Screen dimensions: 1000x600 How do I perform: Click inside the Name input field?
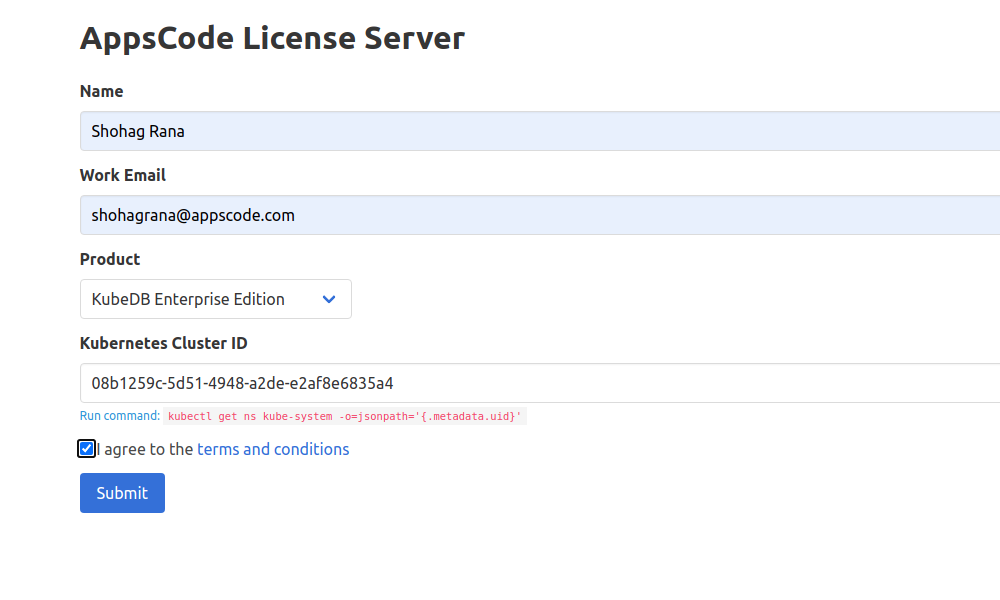[x=400, y=131]
